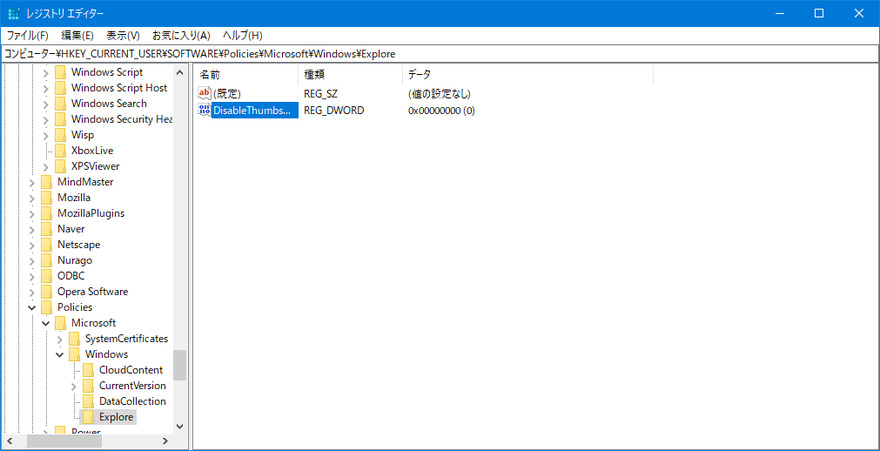Select the Mozilla folder icon
The width and height of the screenshot is (880, 451).
(x=47, y=198)
